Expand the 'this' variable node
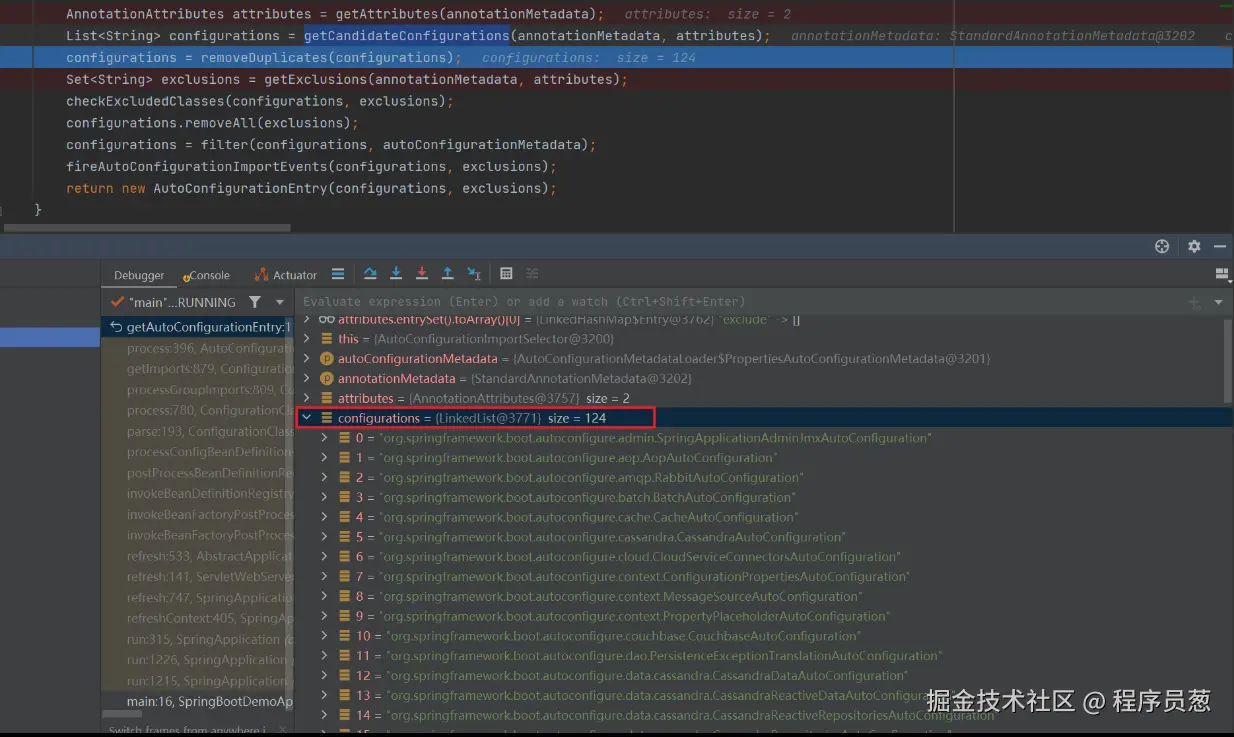1234x737 pixels. click(x=307, y=339)
